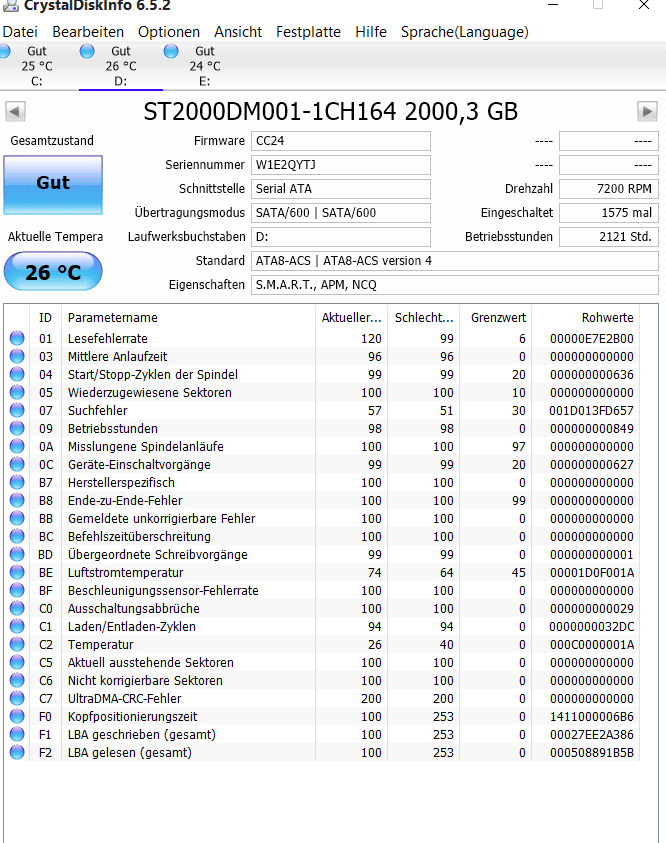Open the Bearbeiten menu

pos(88,32)
